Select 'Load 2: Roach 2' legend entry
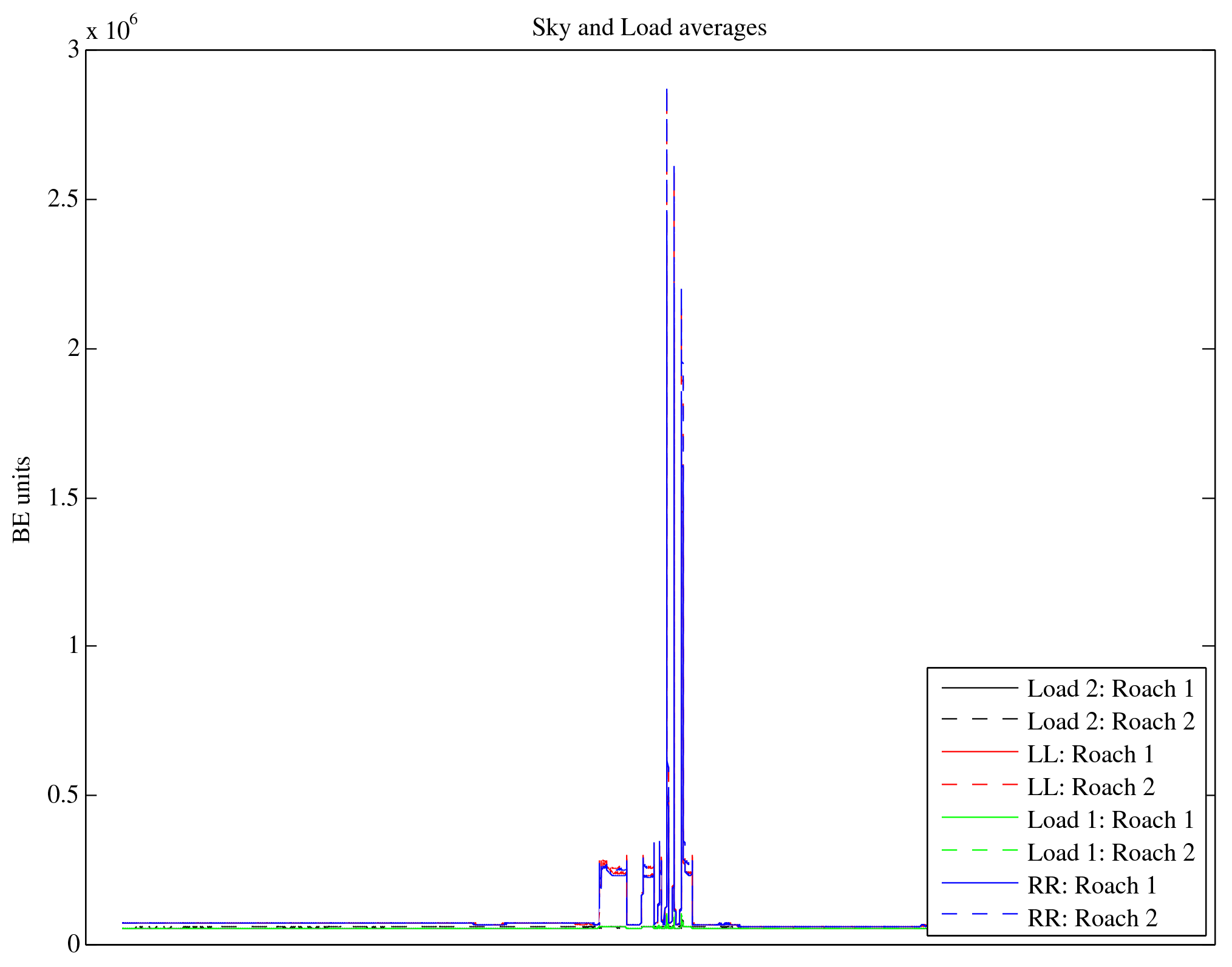Screen dimensions: 1232x967 tap(1111, 722)
